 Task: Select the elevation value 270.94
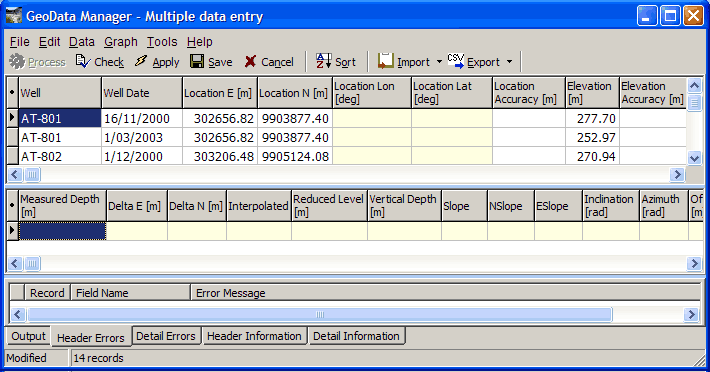(592, 157)
